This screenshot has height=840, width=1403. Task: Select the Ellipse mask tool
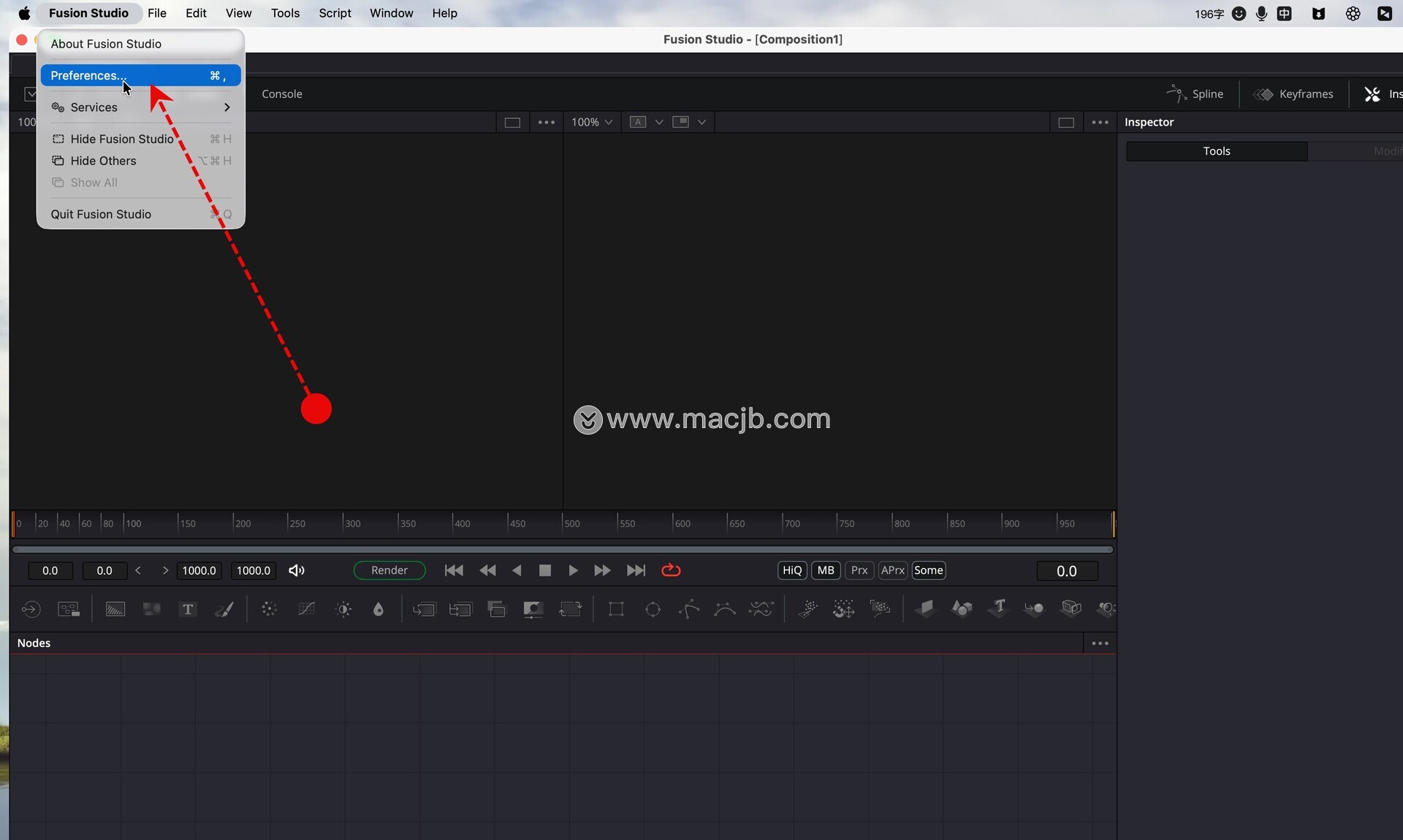(x=653, y=609)
